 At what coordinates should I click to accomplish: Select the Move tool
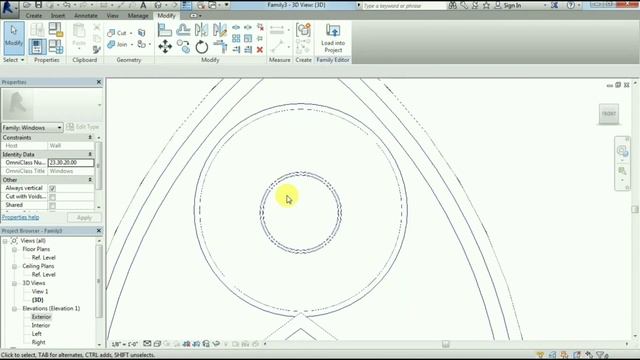[165, 47]
